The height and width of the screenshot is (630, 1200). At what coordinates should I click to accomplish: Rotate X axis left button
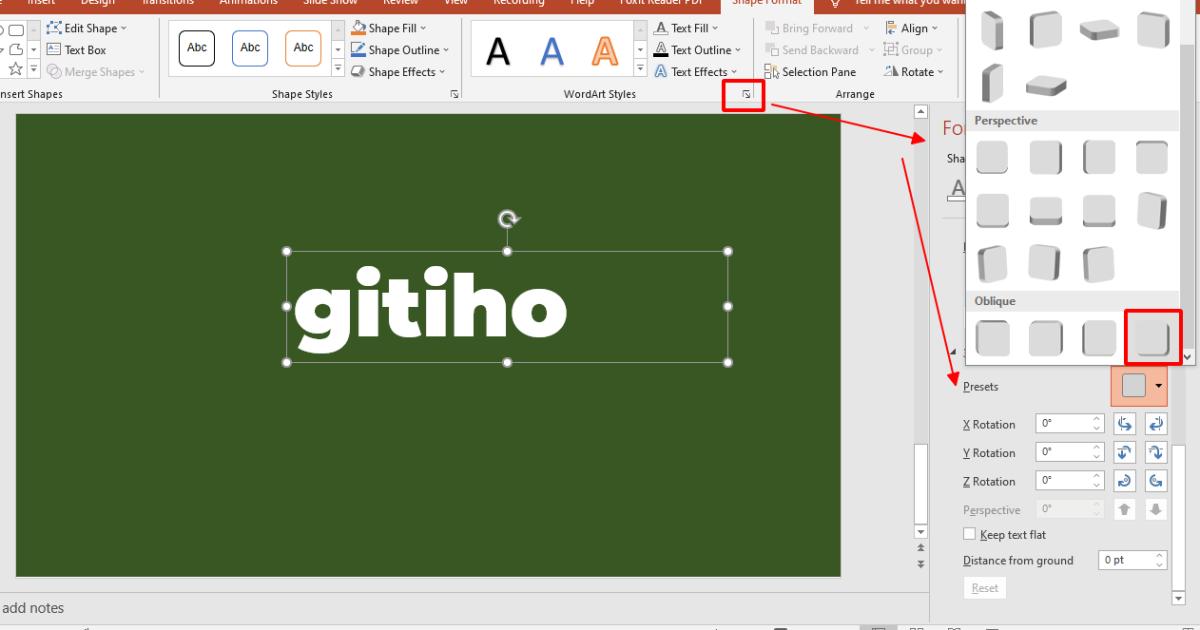[x=1124, y=424]
